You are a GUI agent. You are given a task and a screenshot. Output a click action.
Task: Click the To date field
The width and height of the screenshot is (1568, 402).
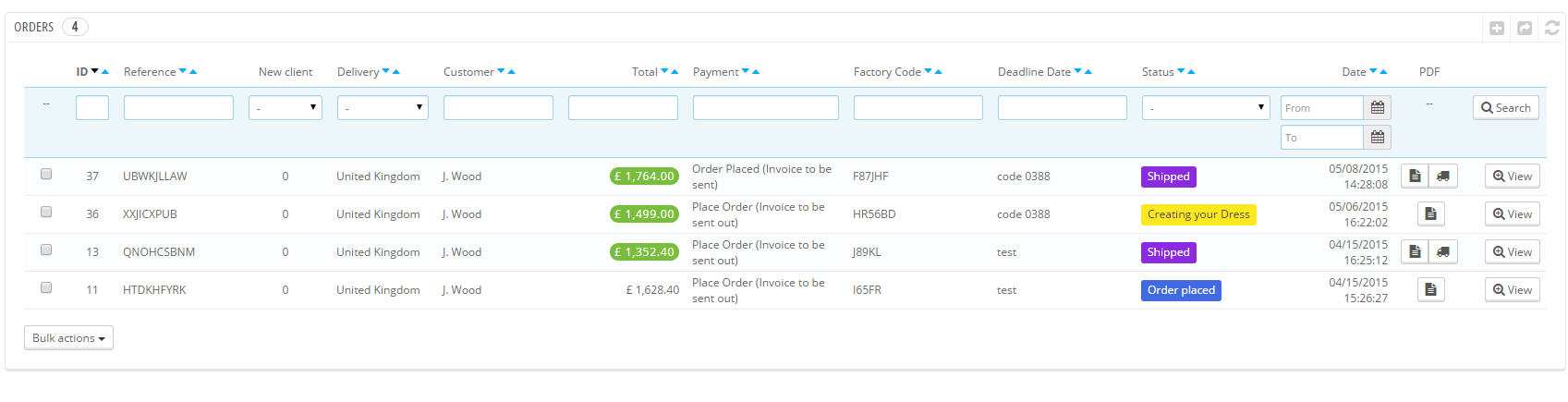[x=1322, y=138]
